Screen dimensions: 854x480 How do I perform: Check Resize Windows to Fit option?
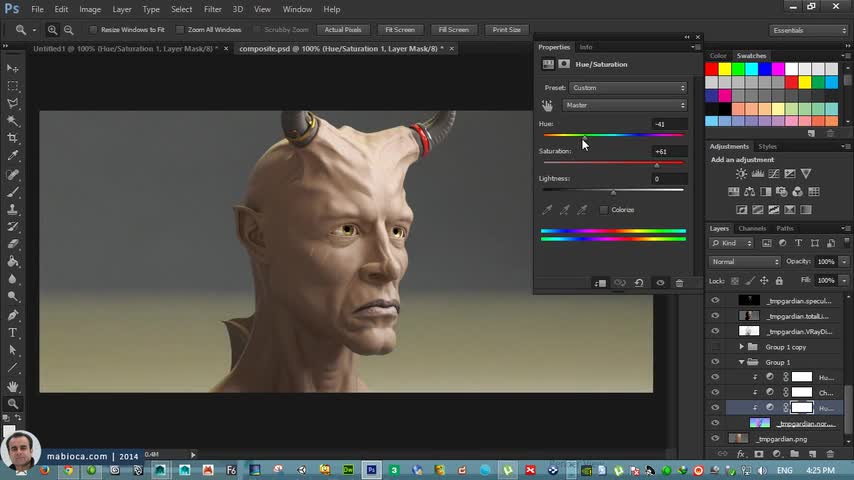(92, 30)
